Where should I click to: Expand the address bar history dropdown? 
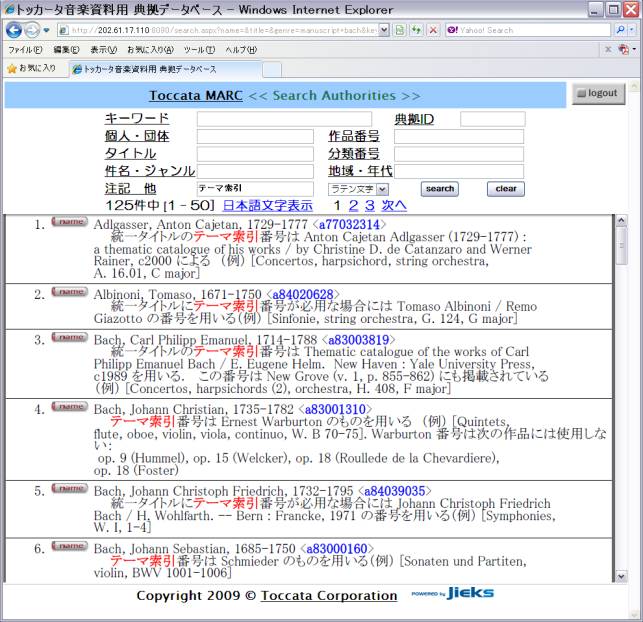tap(384, 30)
